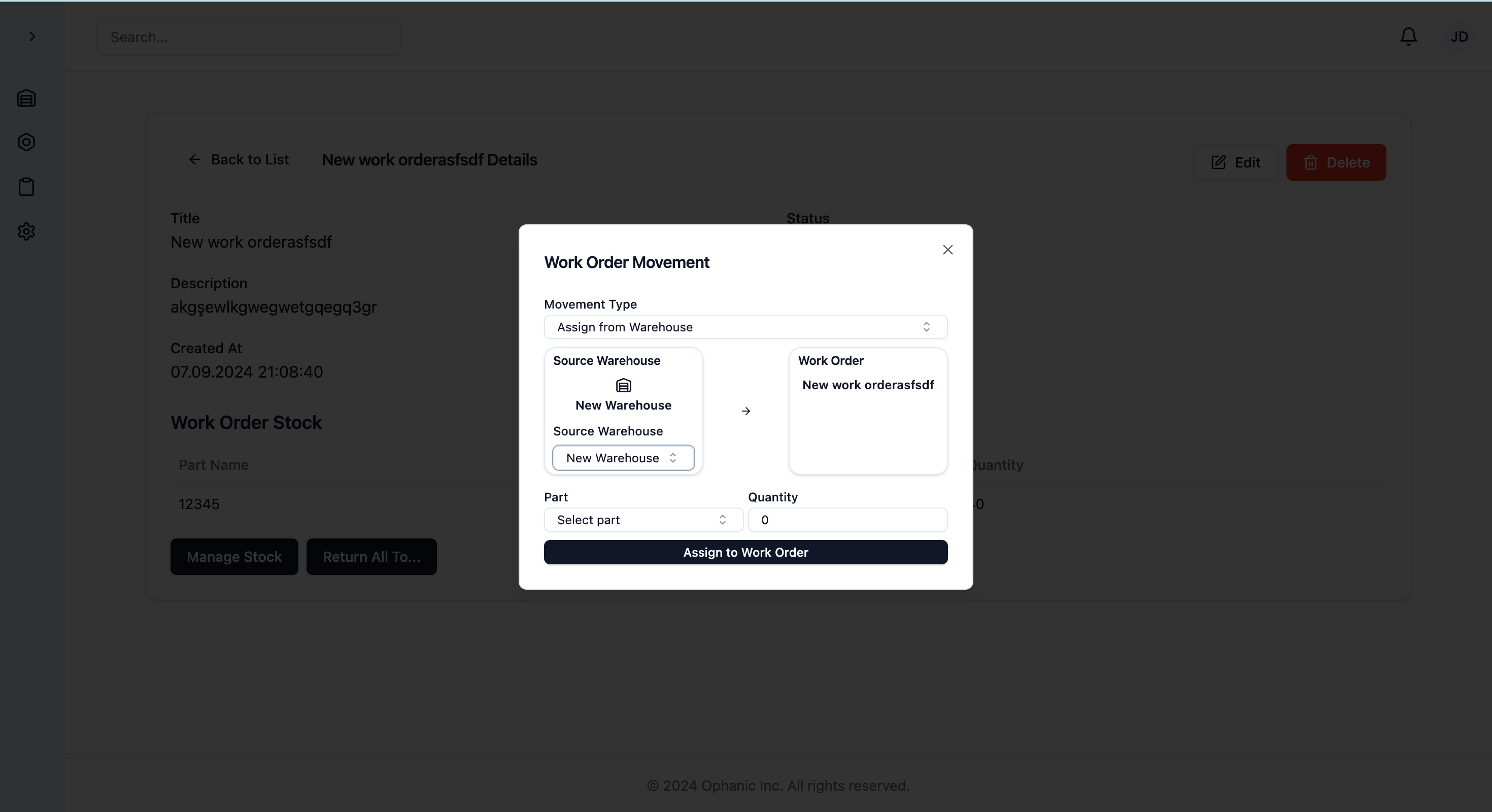Close the Work Order Movement modal
Image resolution: width=1492 pixels, height=812 pixels.
pyautogui.click(x=948, y=250)
